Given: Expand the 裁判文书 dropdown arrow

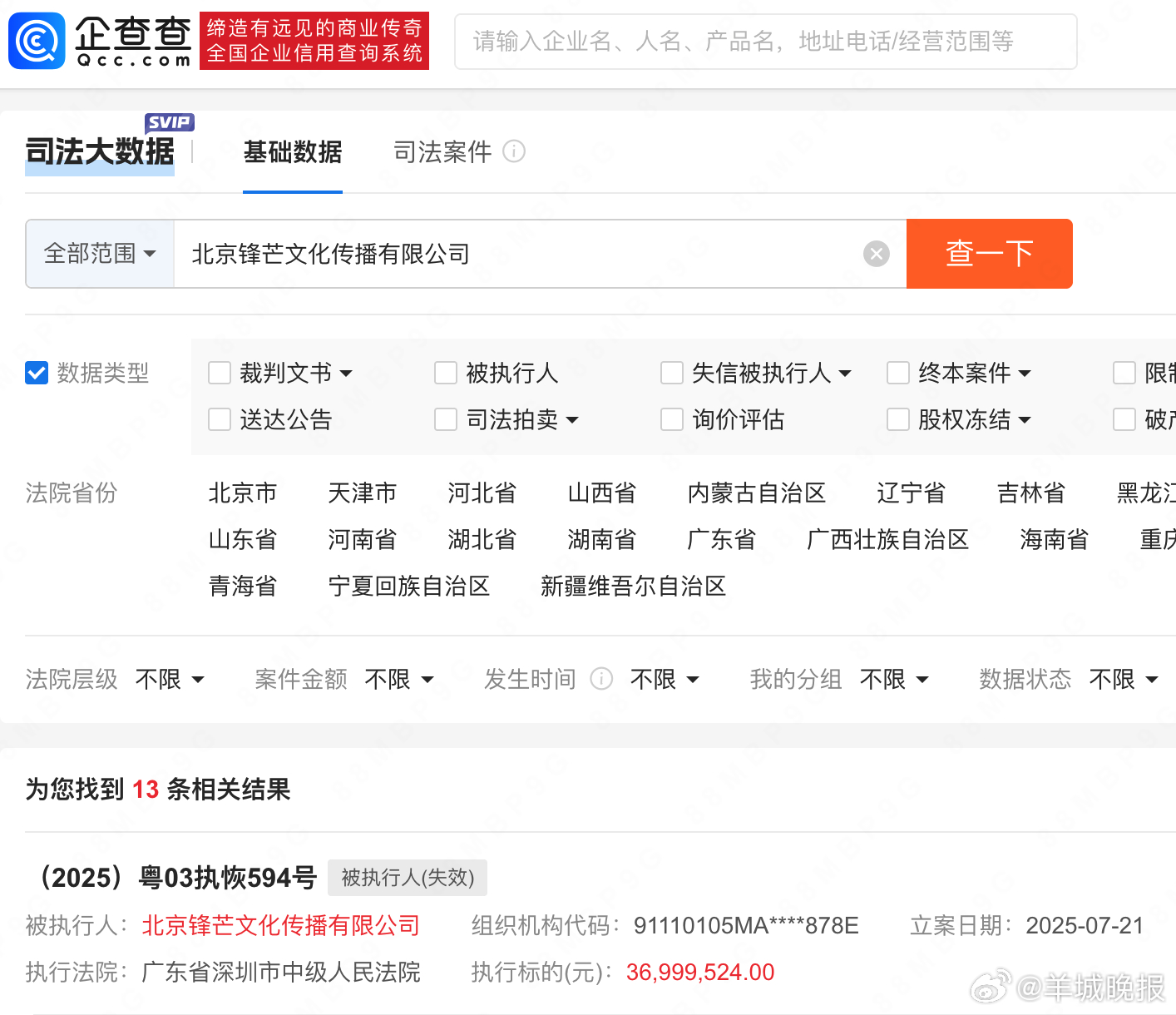Looking at the screenshot, I should (x=346, y=374).
